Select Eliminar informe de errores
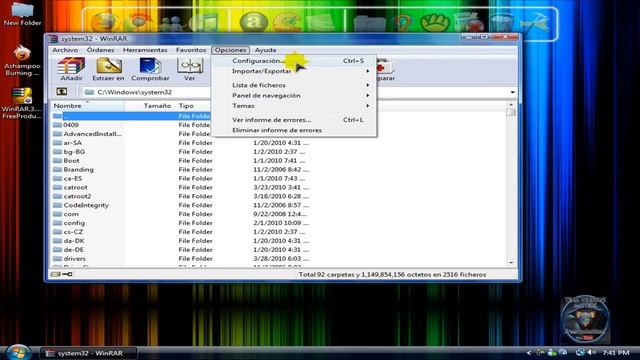 click(x=294, y=130)
